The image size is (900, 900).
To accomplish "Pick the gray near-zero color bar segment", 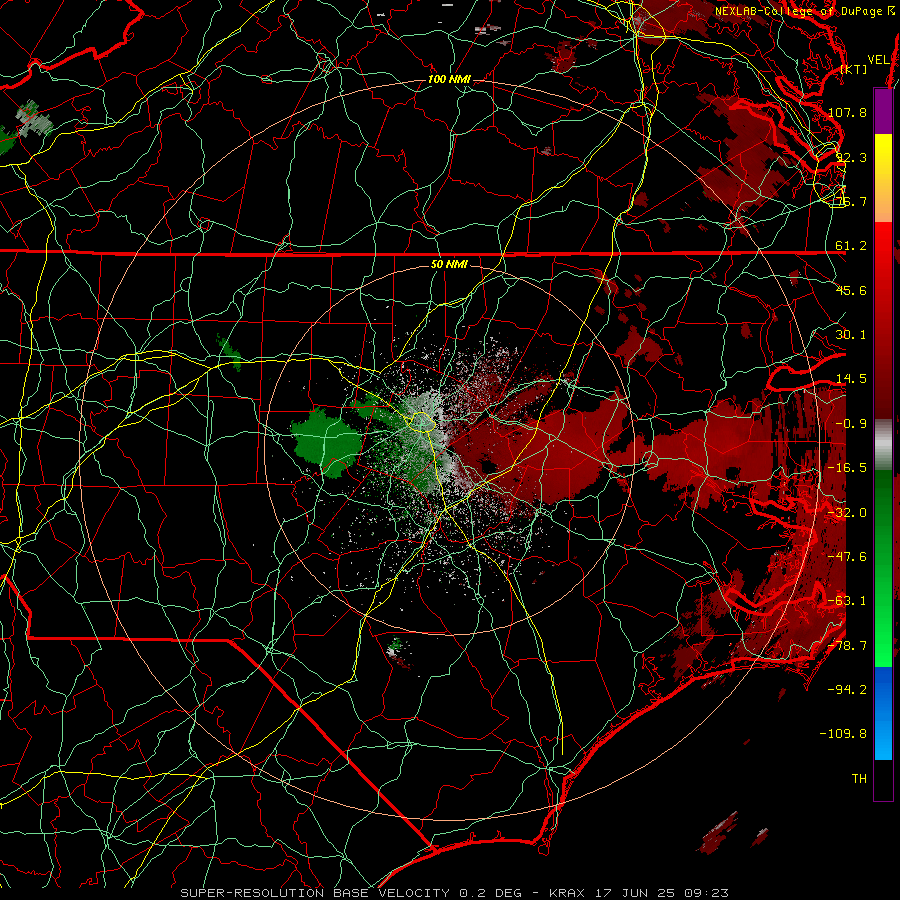I will click(883, 445).
